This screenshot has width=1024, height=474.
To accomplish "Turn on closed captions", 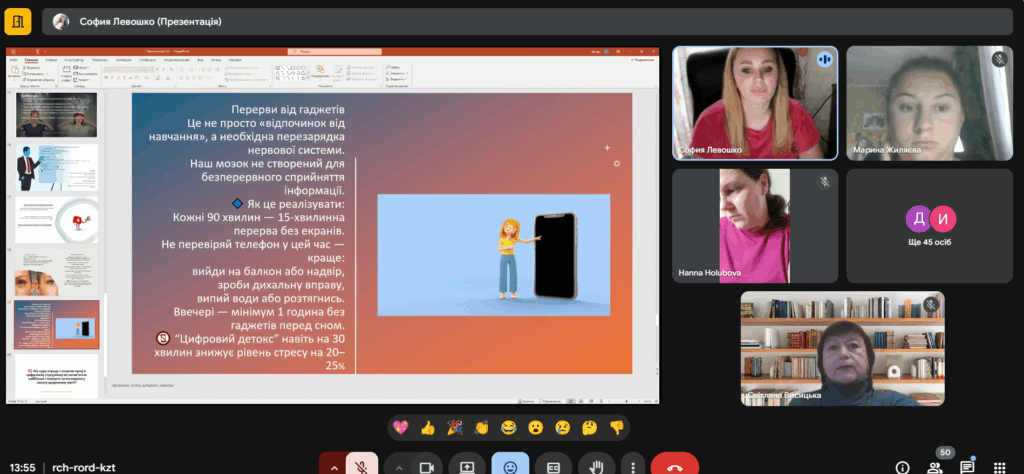I will point(552,466).
